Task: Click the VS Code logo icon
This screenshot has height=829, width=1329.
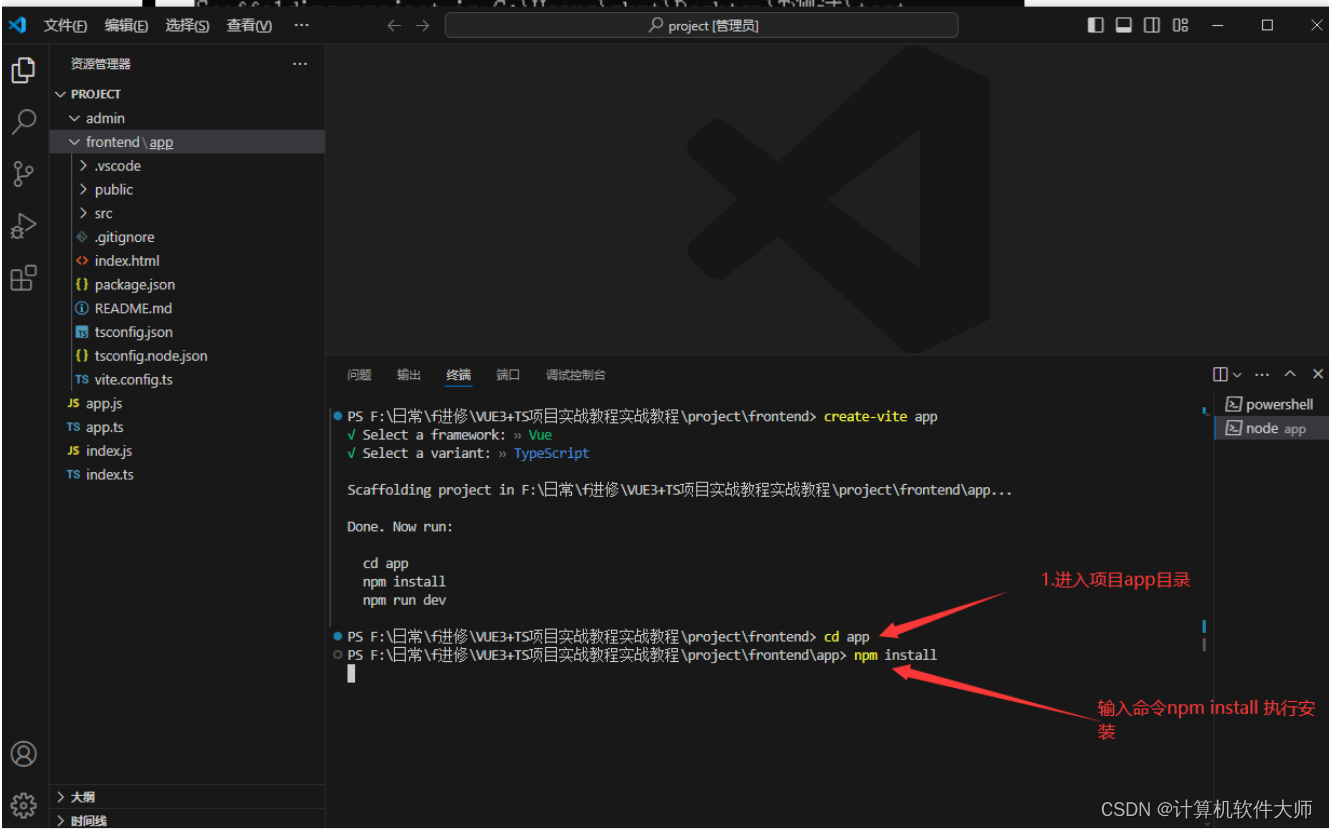Action: pyautogui.click(x=17, y=25)
